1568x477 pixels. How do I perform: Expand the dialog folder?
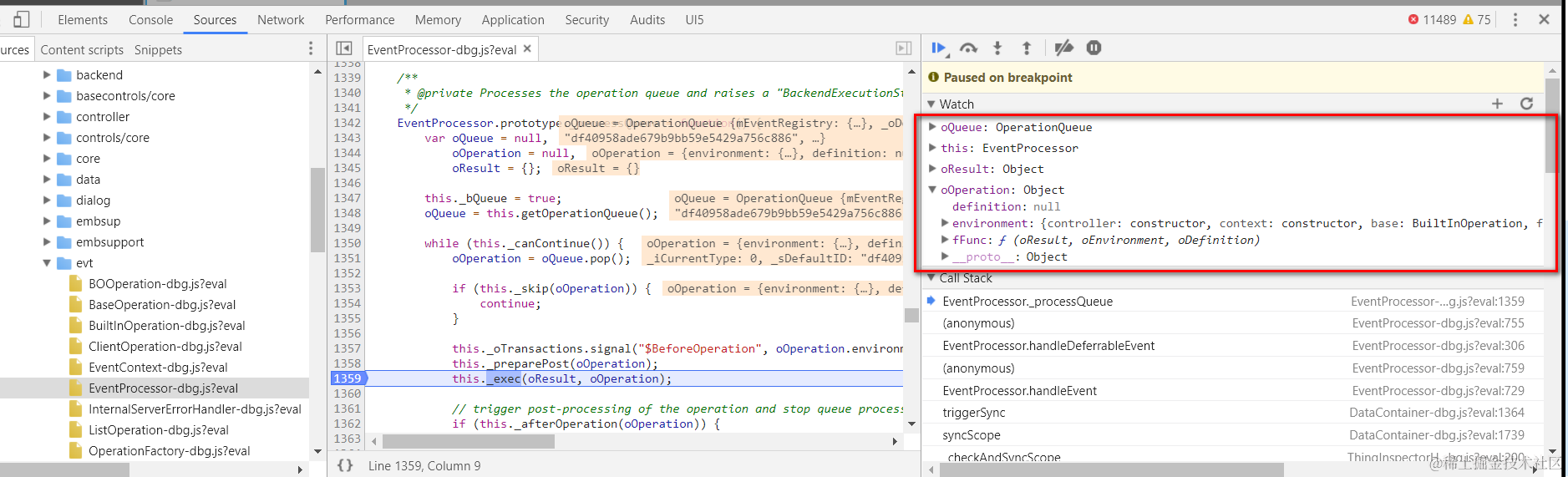pos(48,200)
